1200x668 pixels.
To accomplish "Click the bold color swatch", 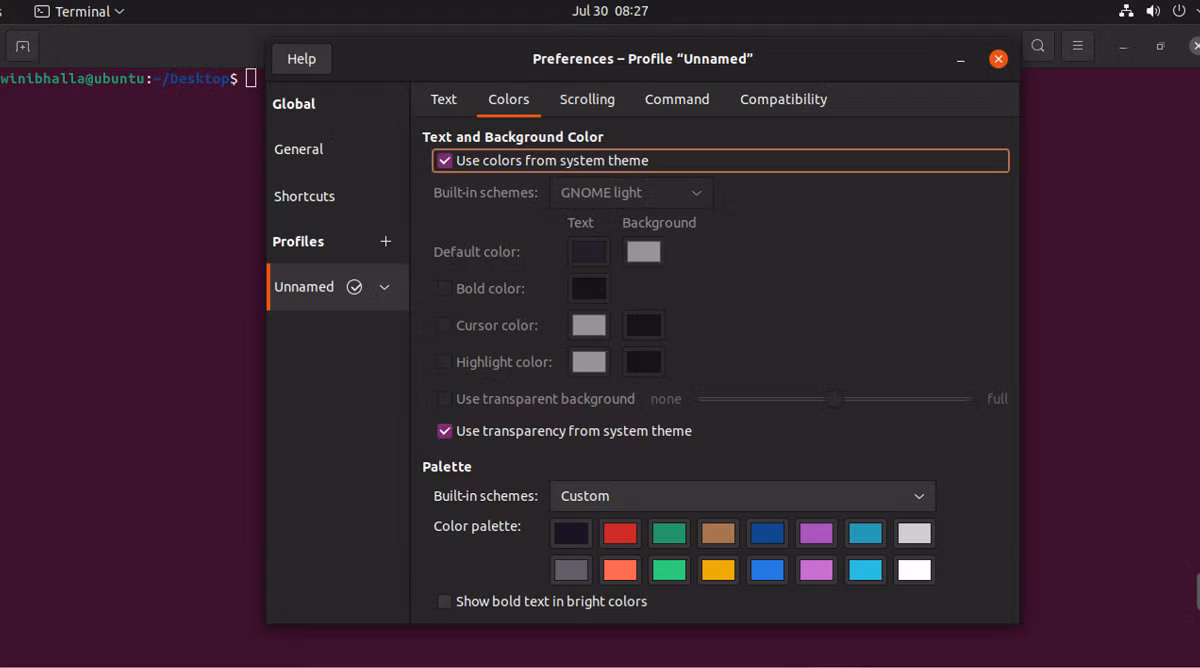I will [x=589, y=289].
